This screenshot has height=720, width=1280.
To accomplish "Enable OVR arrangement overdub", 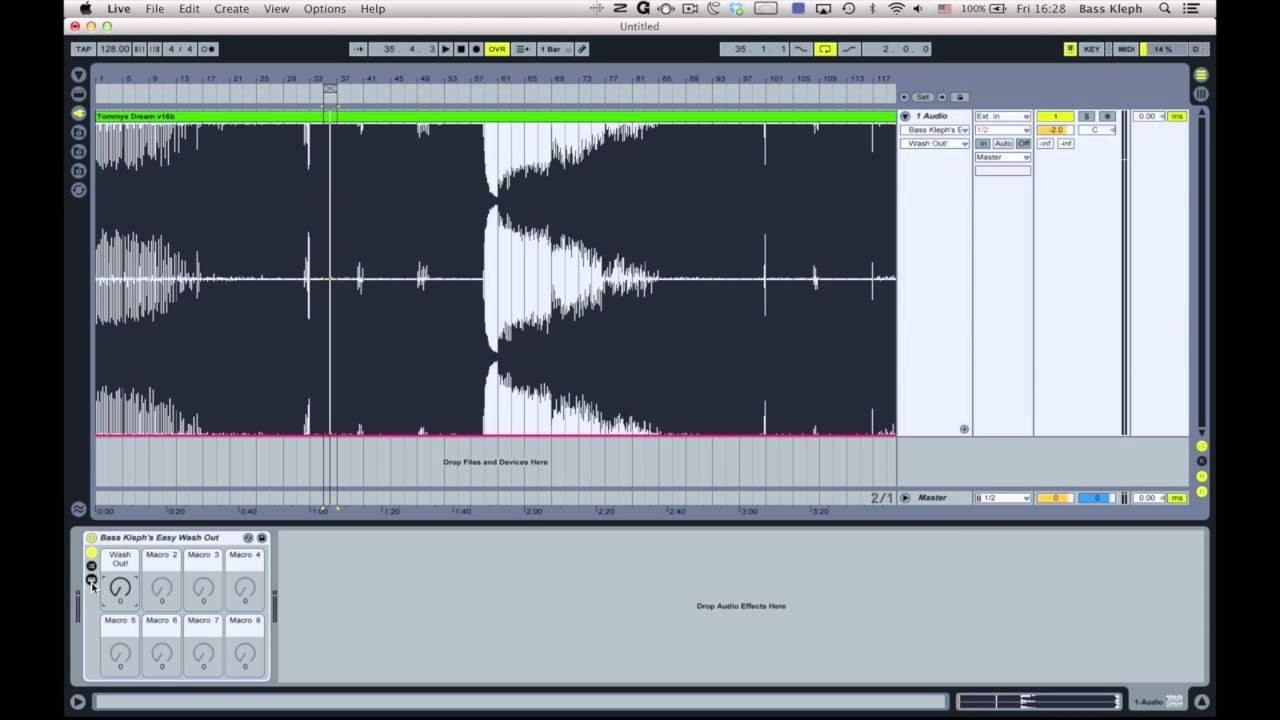I will click(497, 49).
